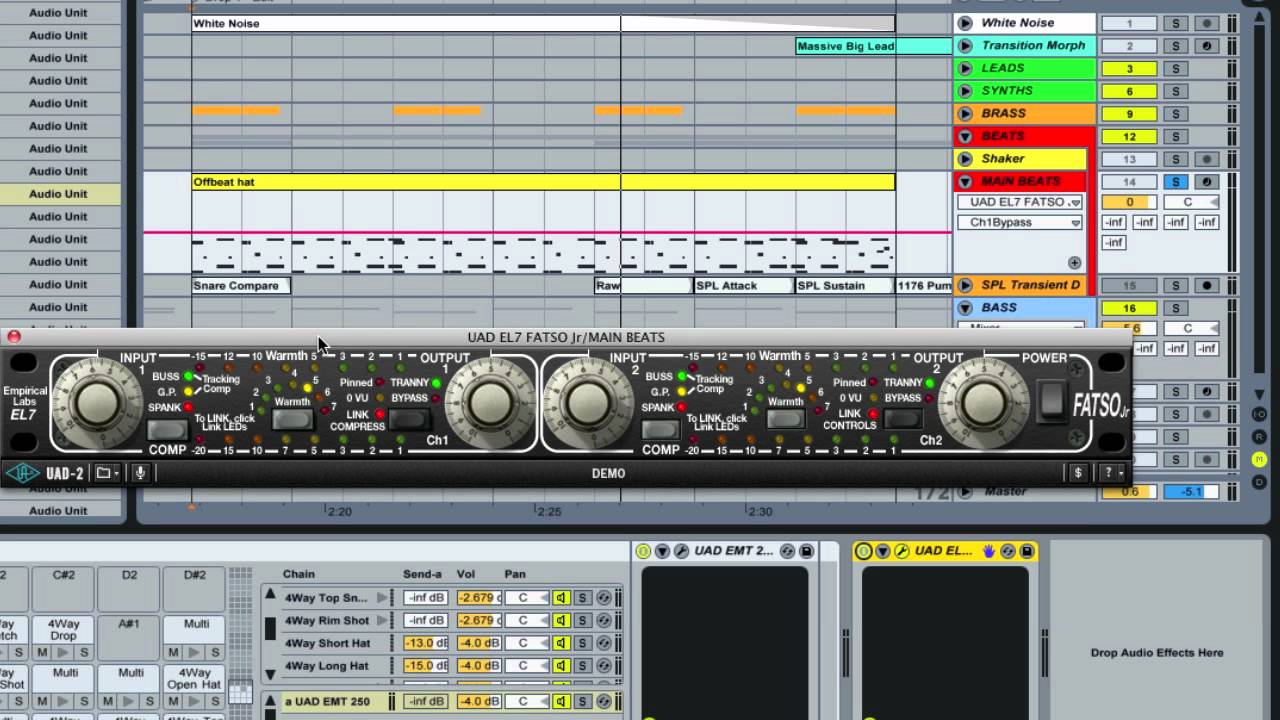
Task: Solo the White Noise track
Action: pos(1176,23)
